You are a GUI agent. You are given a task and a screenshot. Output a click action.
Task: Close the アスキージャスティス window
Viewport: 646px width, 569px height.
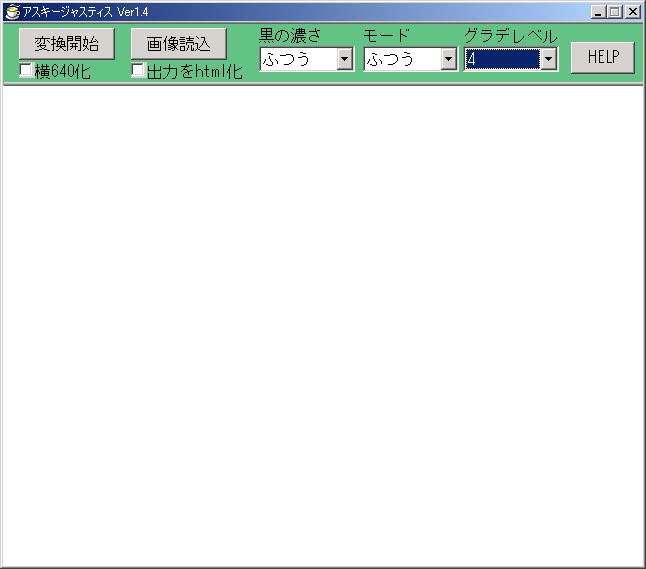[632, 12]
